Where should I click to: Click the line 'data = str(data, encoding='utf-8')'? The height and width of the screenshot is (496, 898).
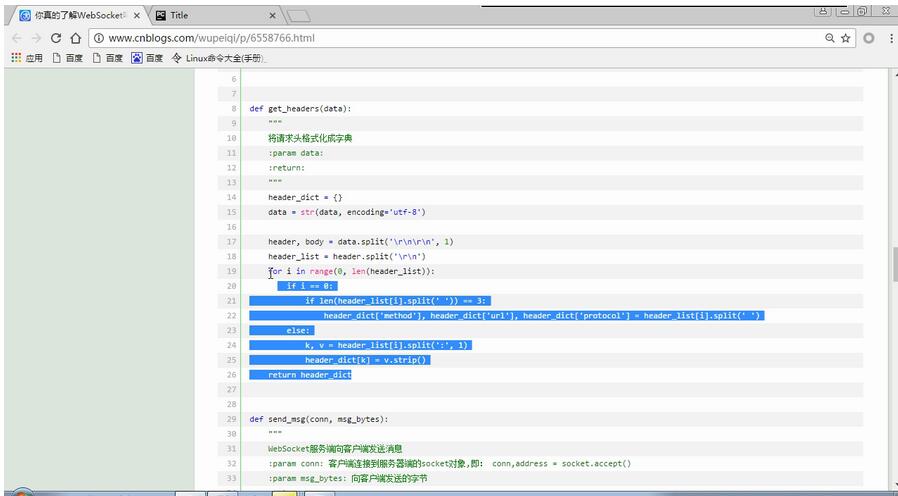click(x=346, y=212)
